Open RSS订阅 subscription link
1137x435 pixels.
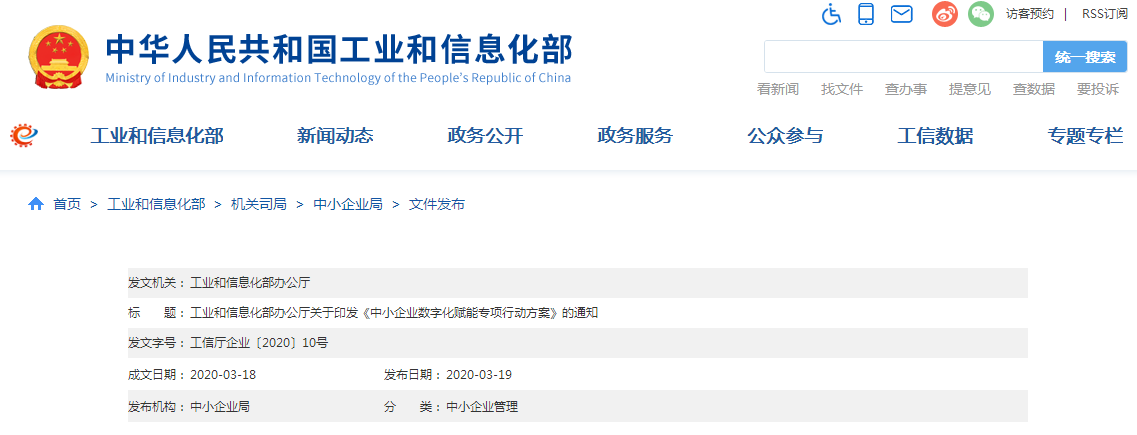(1104, 14)
